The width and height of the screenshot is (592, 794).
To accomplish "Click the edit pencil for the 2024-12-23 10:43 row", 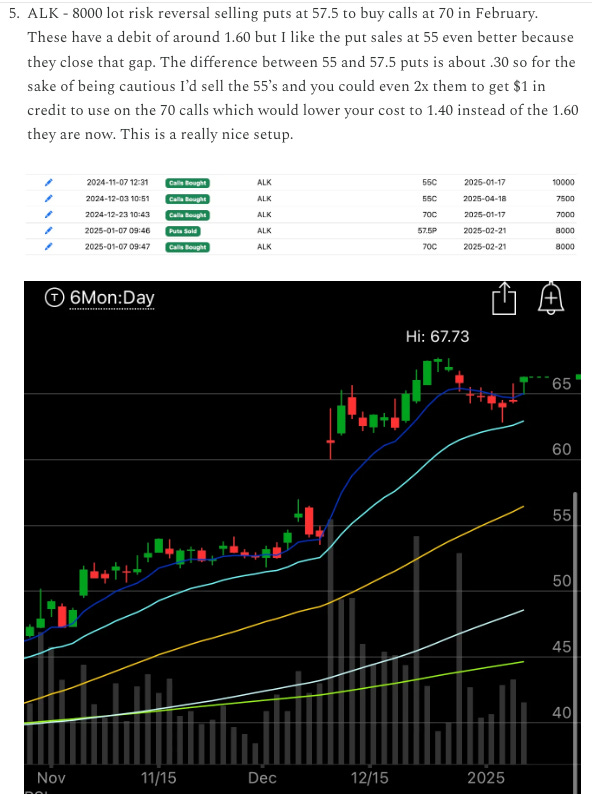I will [x=49, y=215].
